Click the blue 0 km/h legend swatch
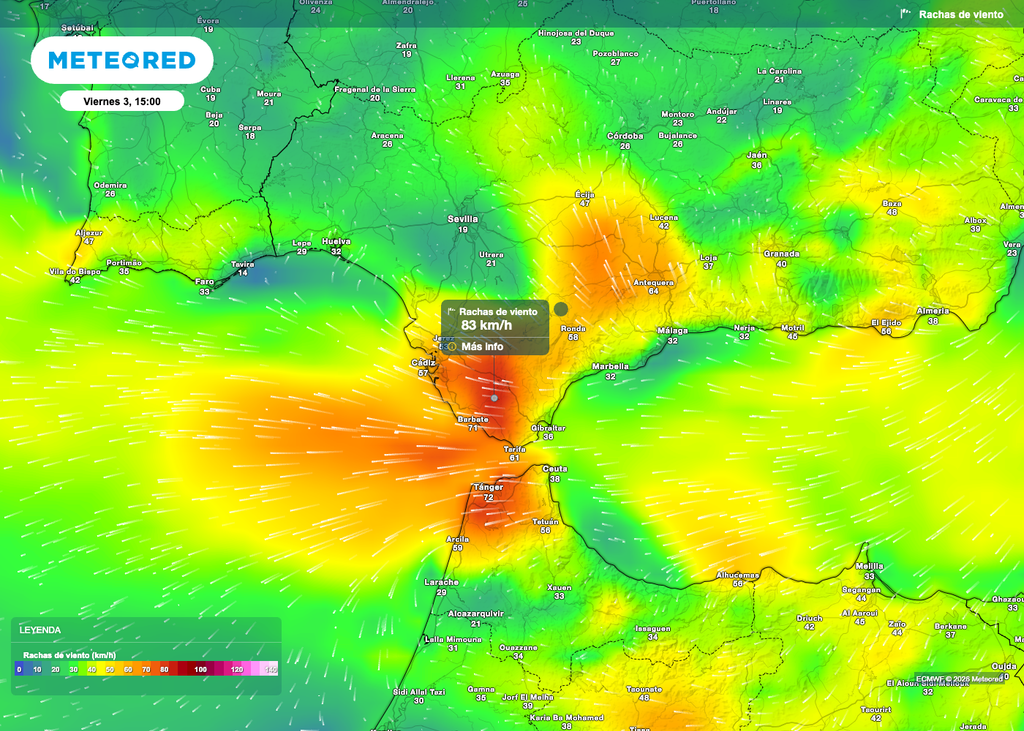The height and width of the screenshot is (731, 1024). coord(20,669)
